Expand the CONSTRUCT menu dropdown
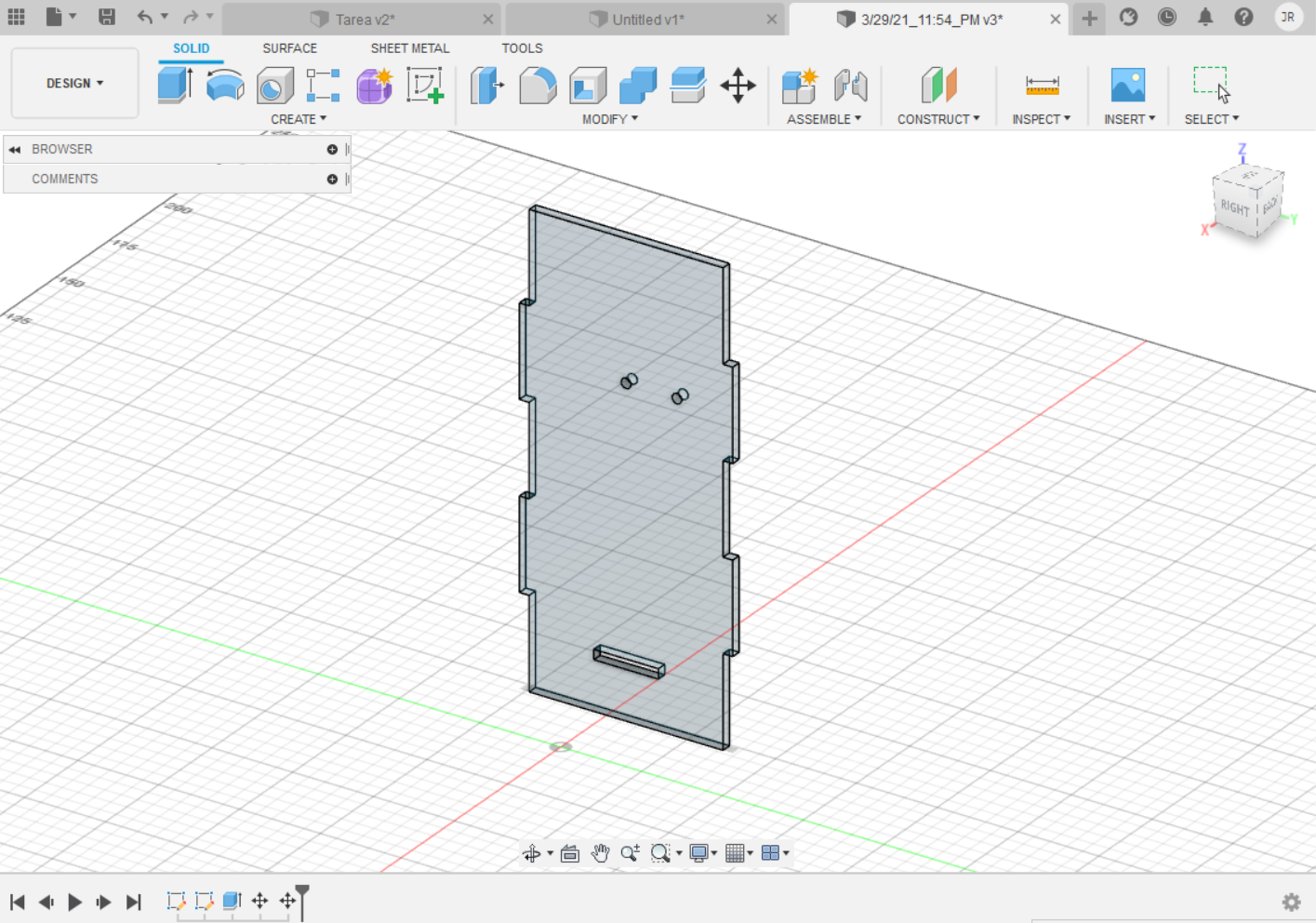This screenshot has width=1316, height=923. tap(938, 119)
